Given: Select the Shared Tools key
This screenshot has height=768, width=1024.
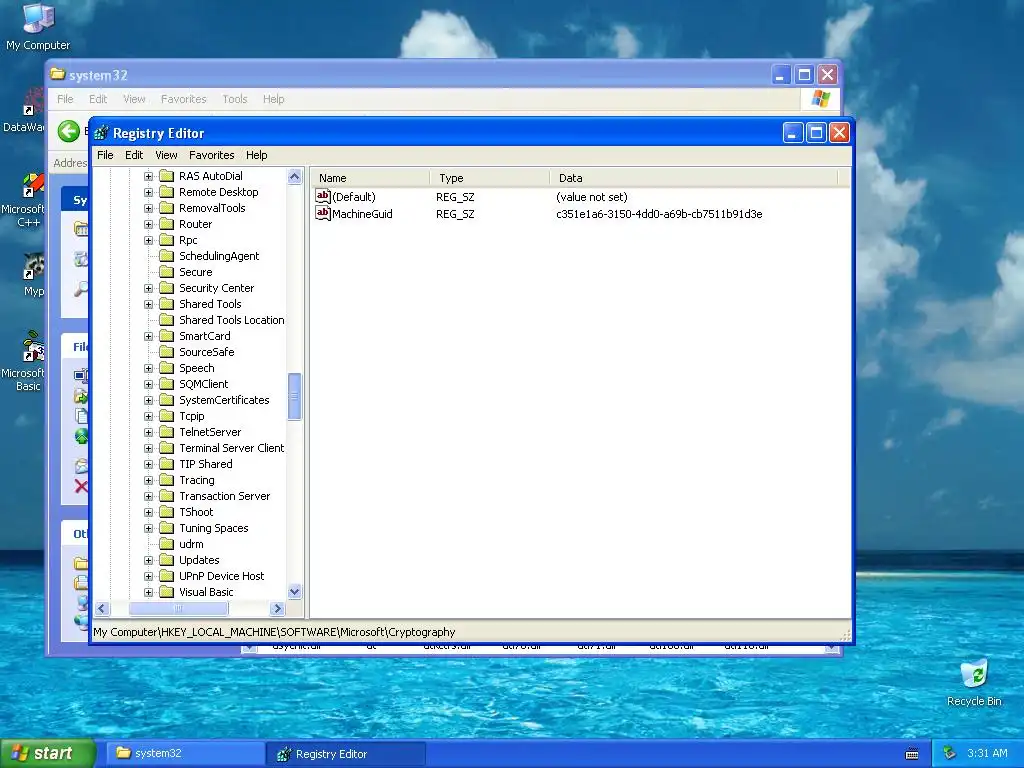Looking at the screenshot, I should click(210, 304).
